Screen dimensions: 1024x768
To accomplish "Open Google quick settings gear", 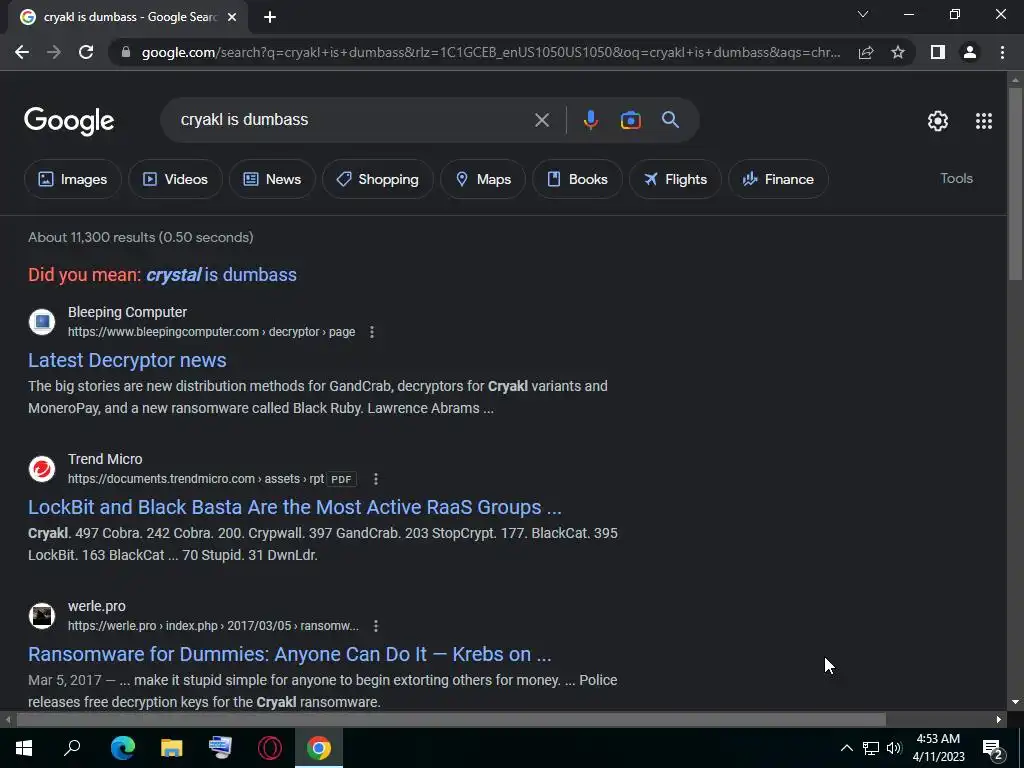I will 938,121.
